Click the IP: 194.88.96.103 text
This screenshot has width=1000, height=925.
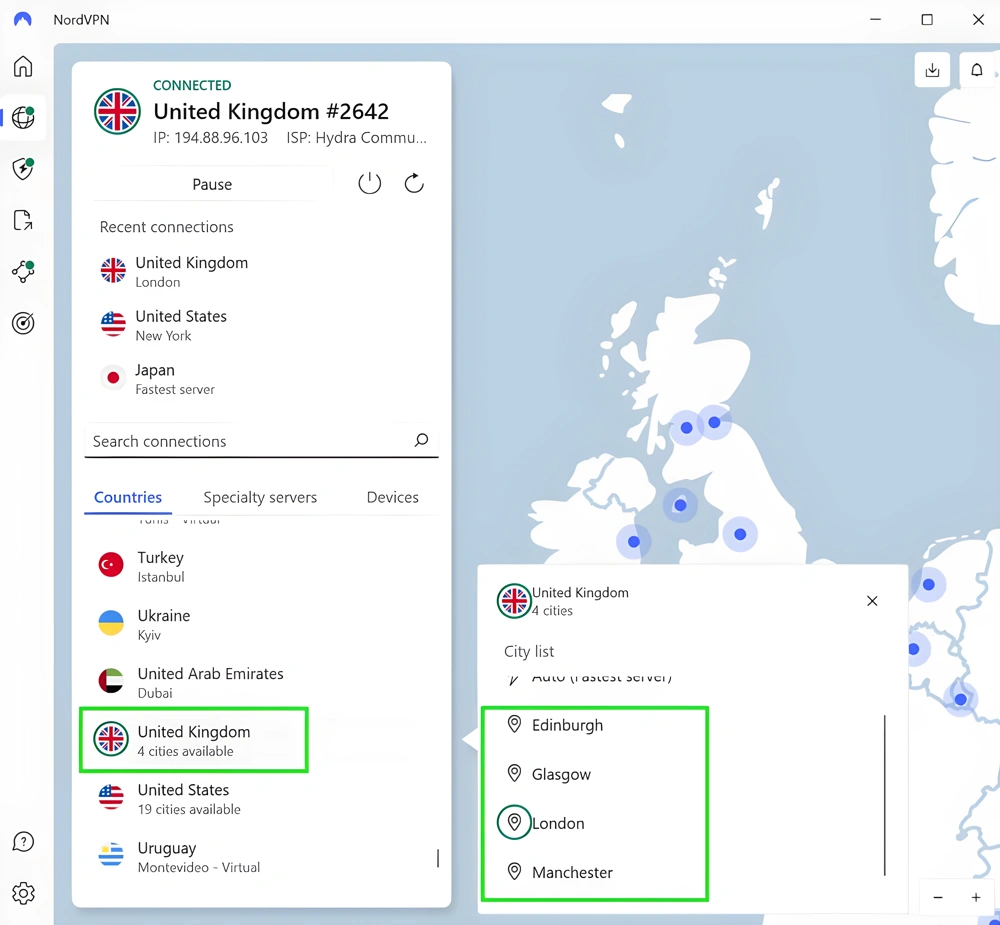click(210, 138)
